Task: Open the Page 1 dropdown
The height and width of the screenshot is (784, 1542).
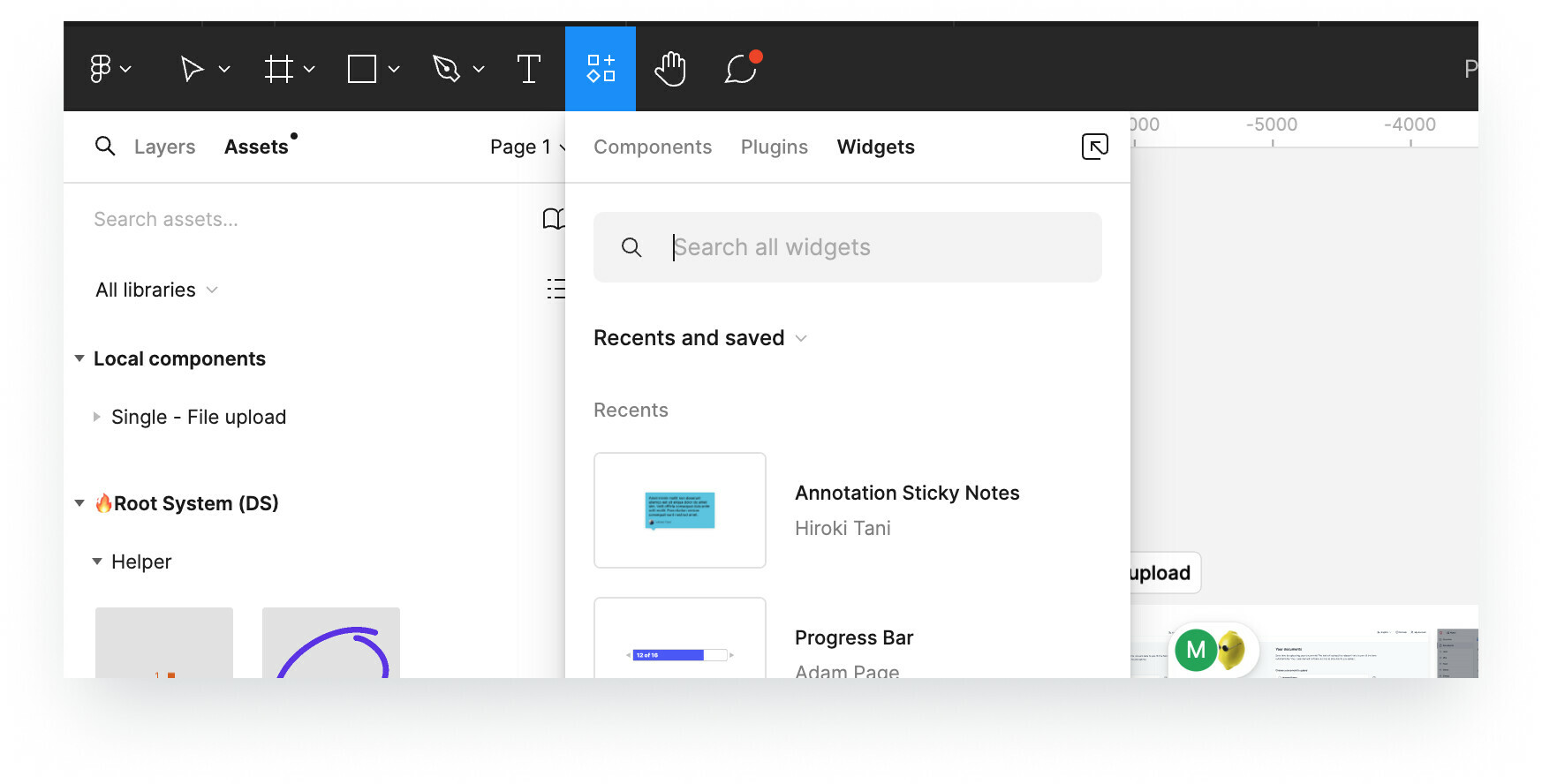Action: 527,147
